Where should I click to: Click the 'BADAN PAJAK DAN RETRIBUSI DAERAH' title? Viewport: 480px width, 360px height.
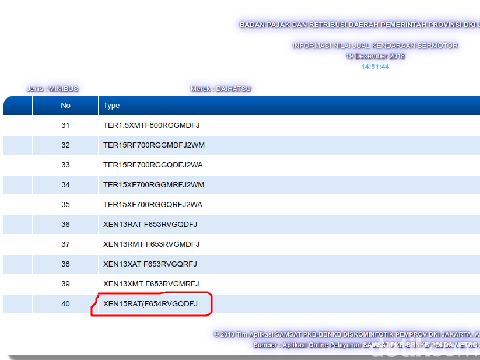pos(360,25)
